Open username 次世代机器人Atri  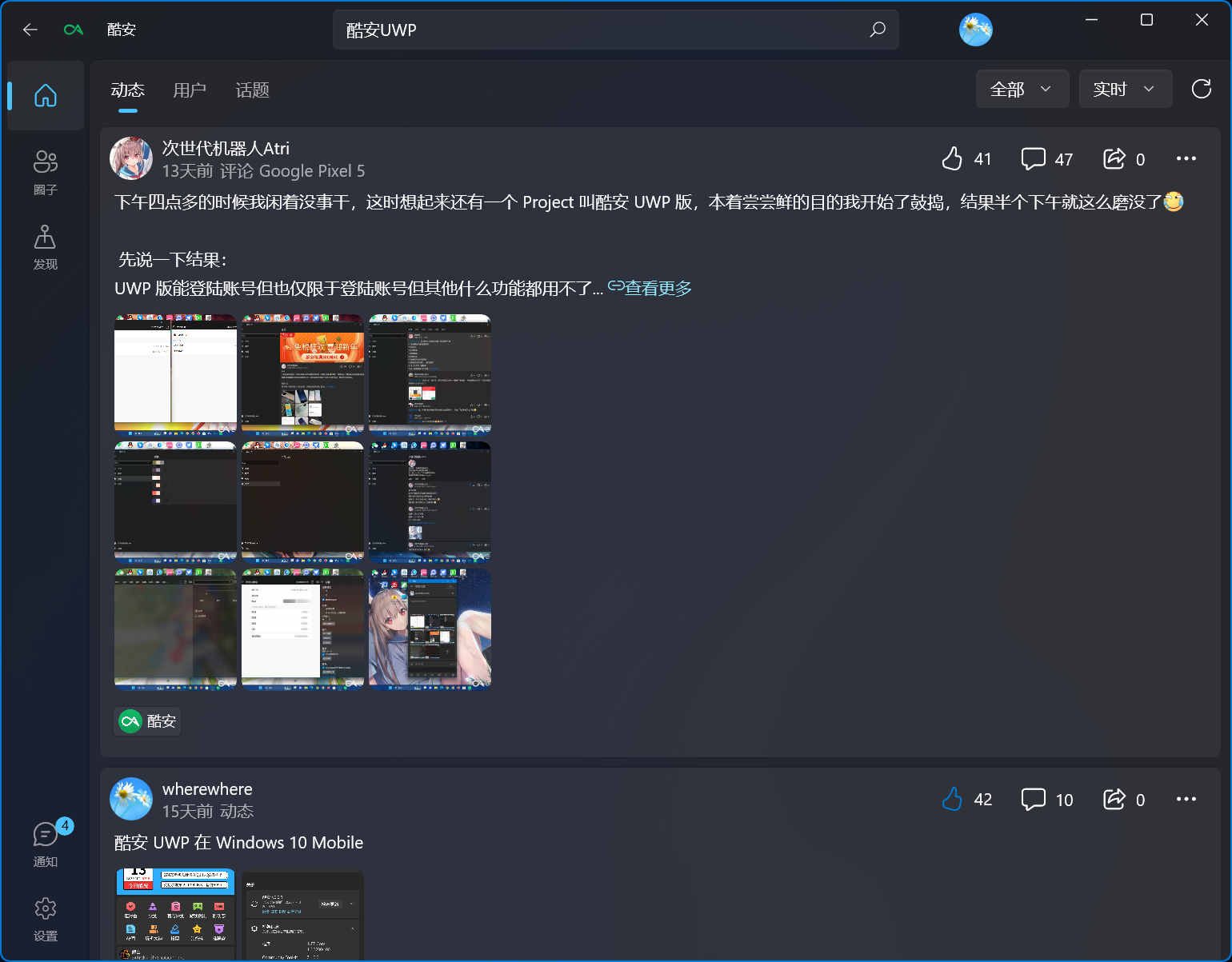coord(226,148)
